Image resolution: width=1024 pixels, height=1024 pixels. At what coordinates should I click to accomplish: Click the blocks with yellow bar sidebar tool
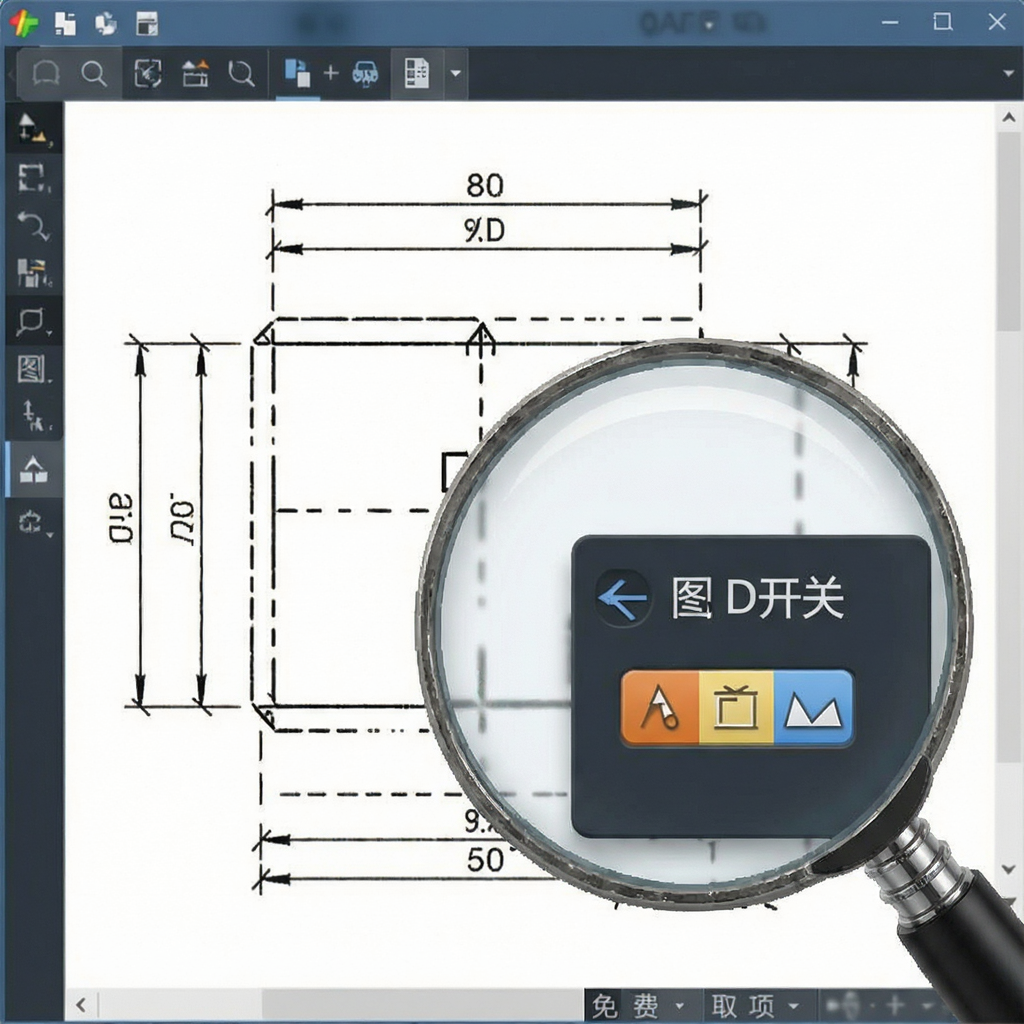[33, 273]
